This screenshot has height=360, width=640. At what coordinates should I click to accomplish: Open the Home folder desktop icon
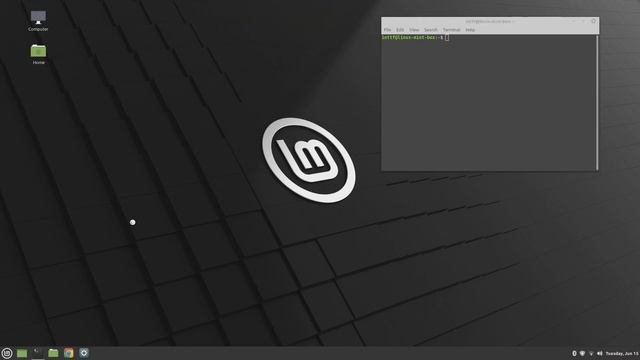pyautogui.click(x=38, y=54)
